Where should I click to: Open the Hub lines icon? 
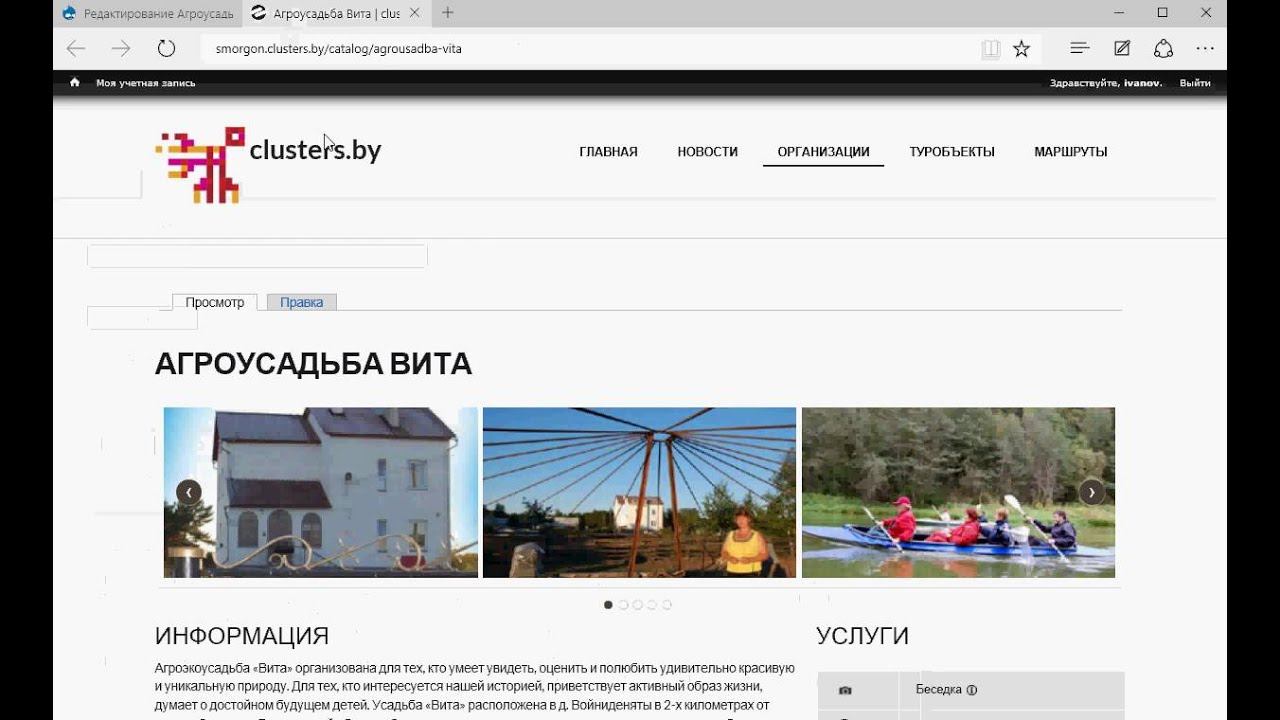1080,48
